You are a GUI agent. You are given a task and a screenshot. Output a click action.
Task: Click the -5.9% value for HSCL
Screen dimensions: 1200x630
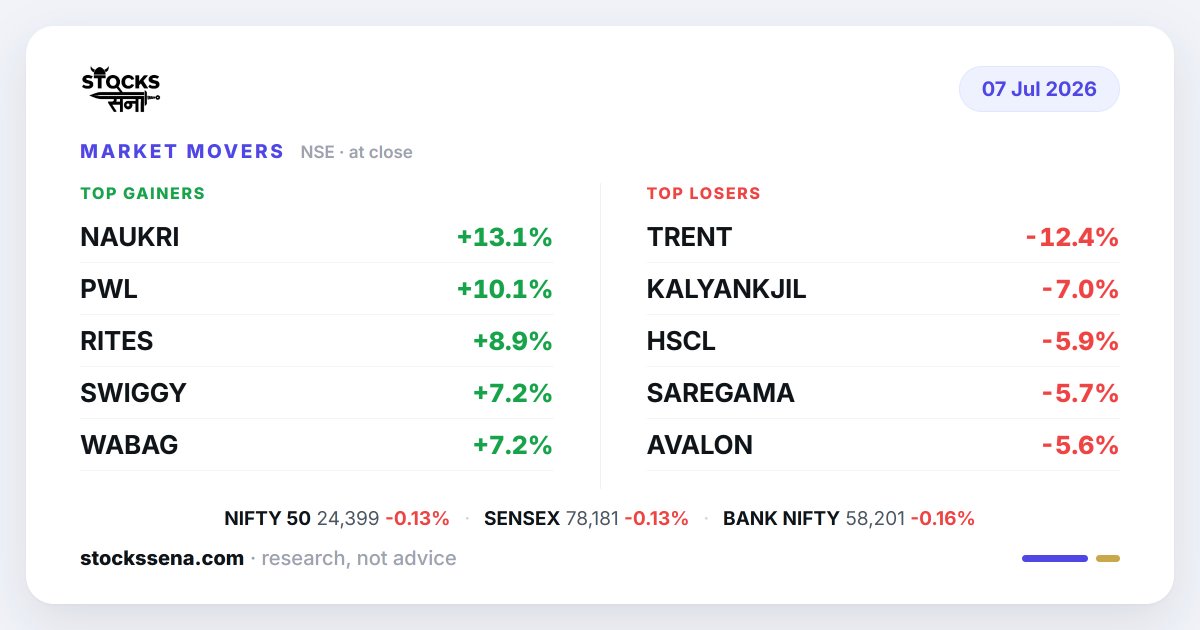pos(1080,342)
